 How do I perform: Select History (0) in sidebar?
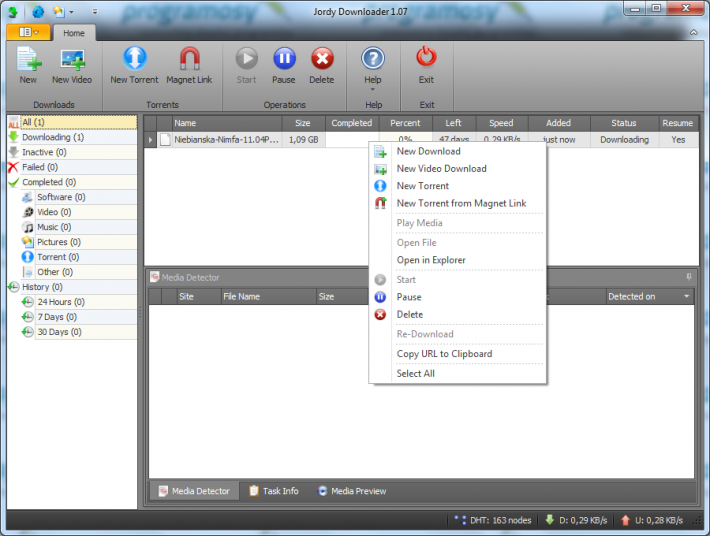[72, 287]
